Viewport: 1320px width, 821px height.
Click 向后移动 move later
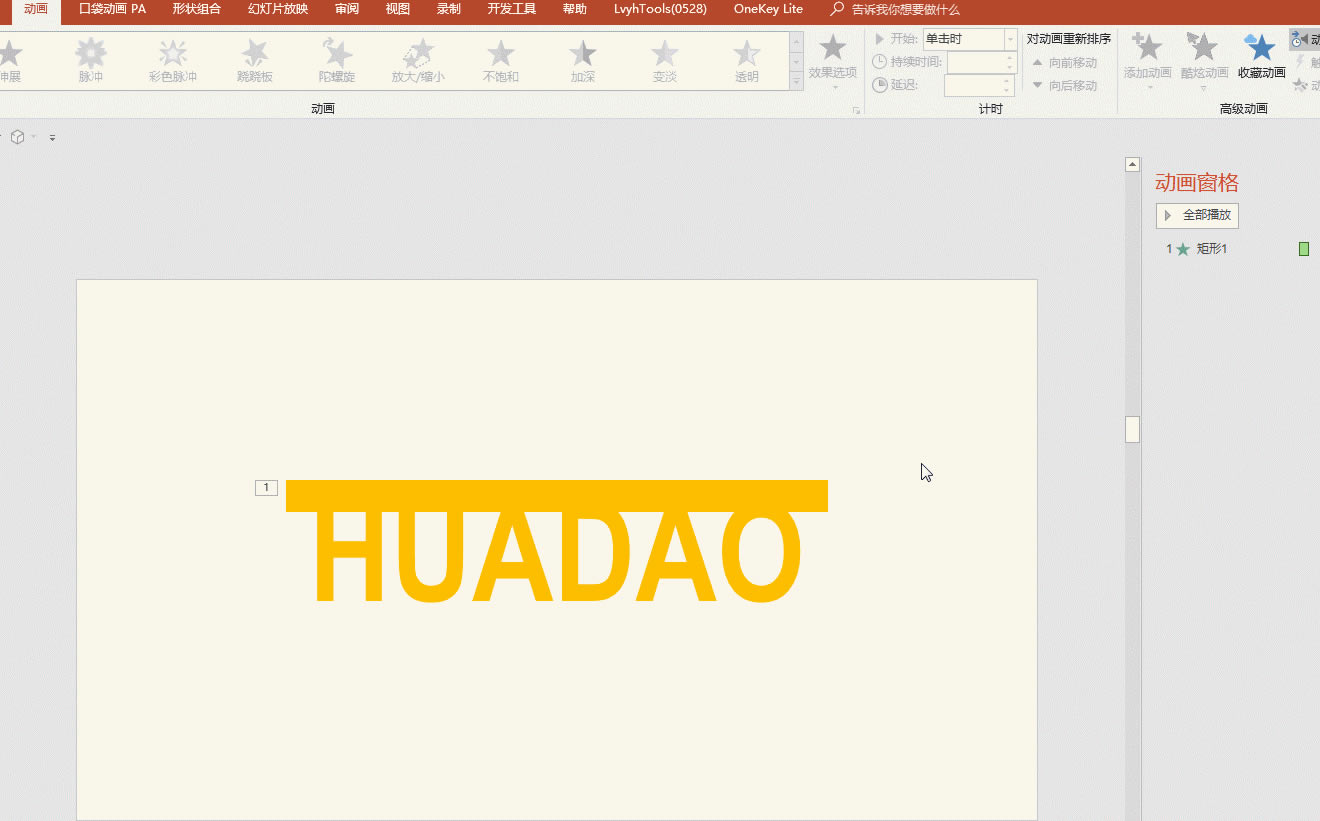tap(1065, 86)
